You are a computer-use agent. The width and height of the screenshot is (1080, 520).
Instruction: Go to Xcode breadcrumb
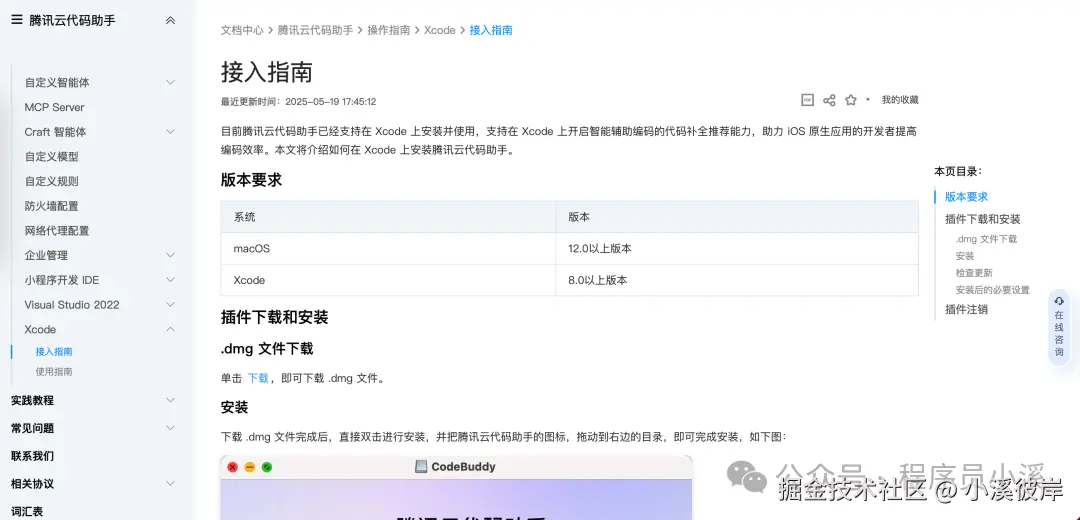coord(439,30)
